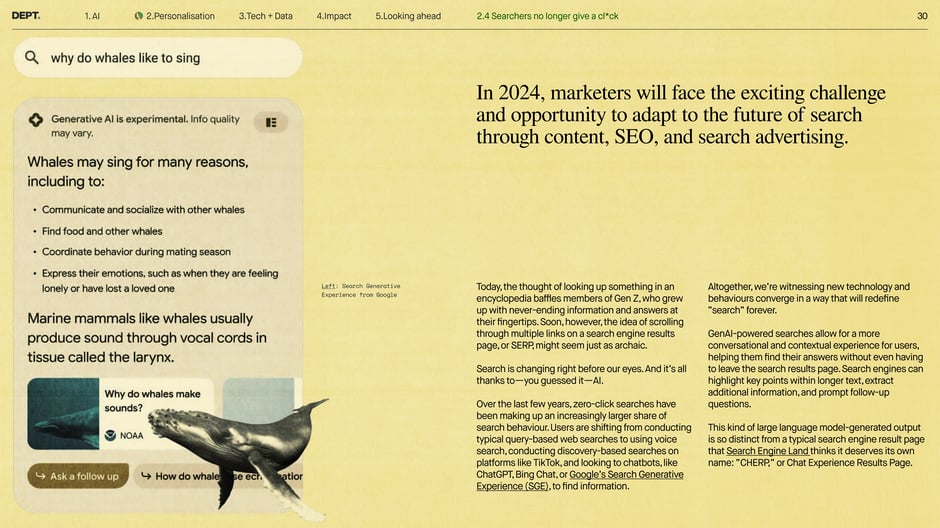
Task: Open the 4. Impact section
Action: [334, 16]
